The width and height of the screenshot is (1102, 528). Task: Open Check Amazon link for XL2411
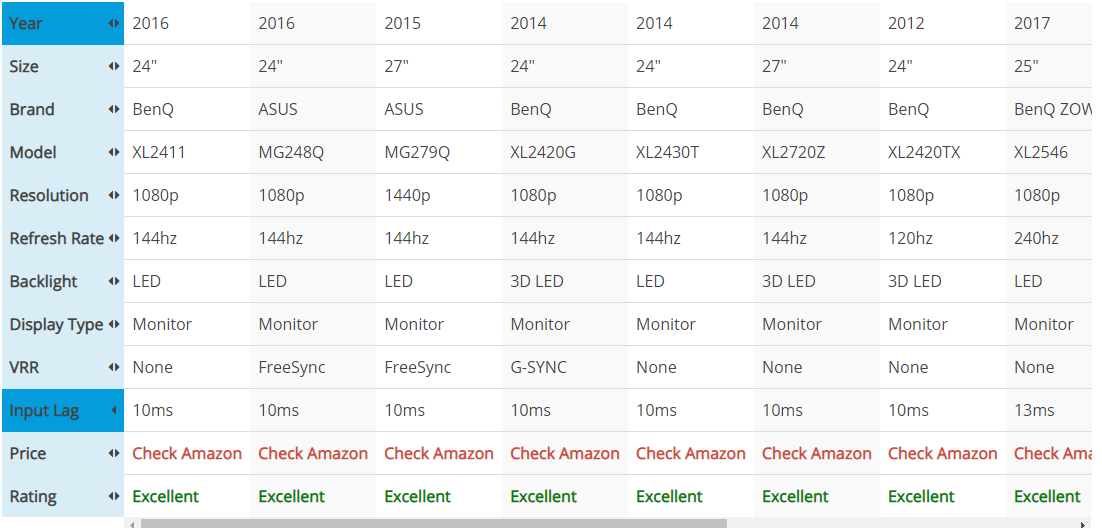pos(187,453)
